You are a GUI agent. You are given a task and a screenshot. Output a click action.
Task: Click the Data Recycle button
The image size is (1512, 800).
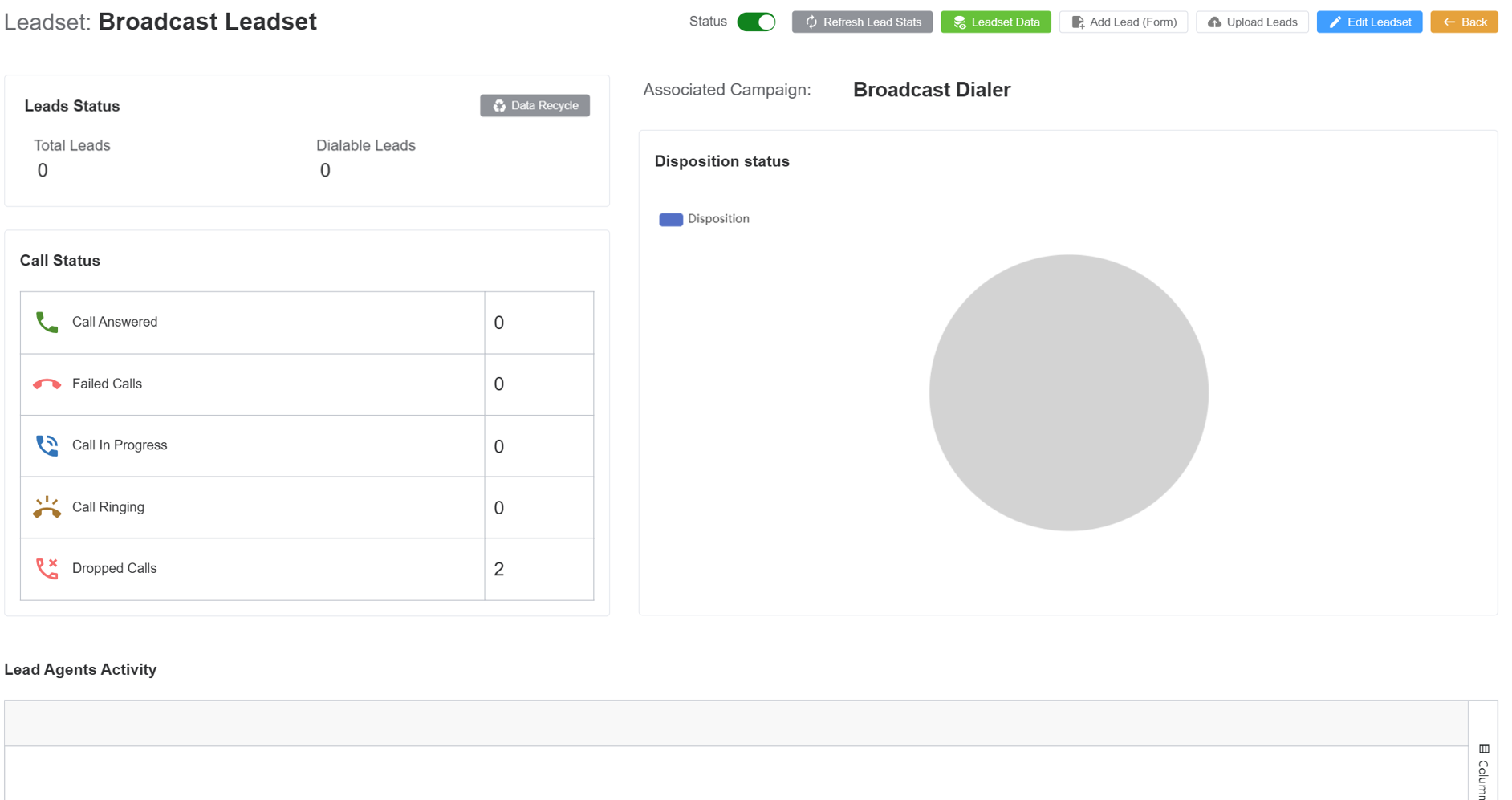pyautogui.click(x=534, y=106)
